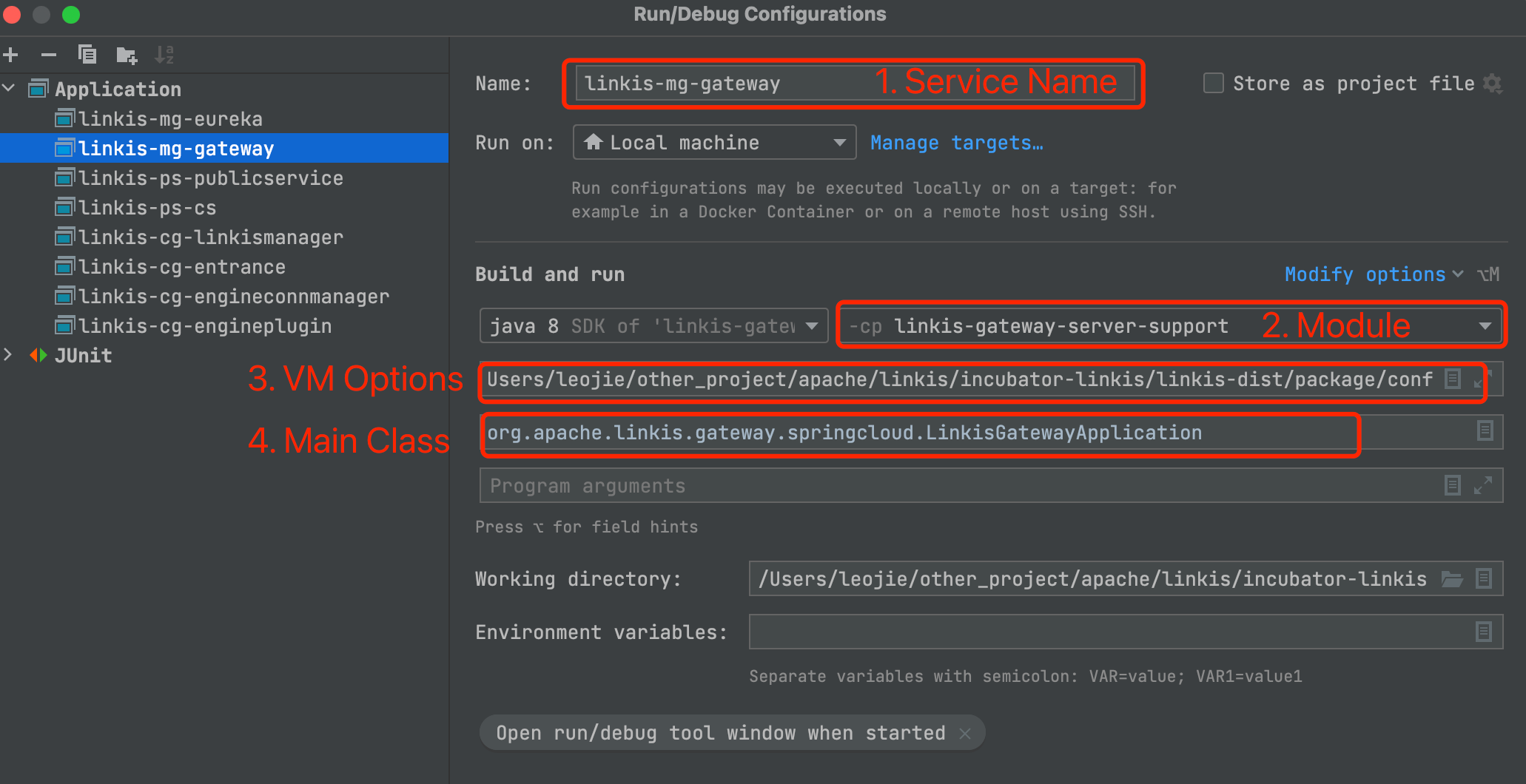Click the expand icon in Program arguments field
This screenshot has width=1526, height=784.
pyautogui.click(x=1483, y=485)
